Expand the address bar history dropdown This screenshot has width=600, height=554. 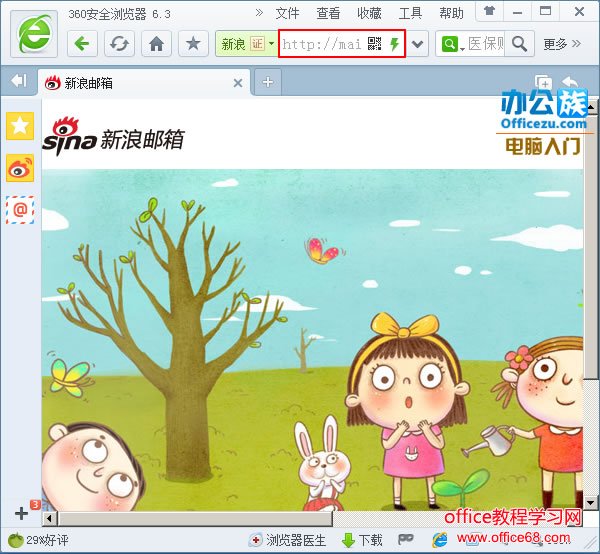417,44
